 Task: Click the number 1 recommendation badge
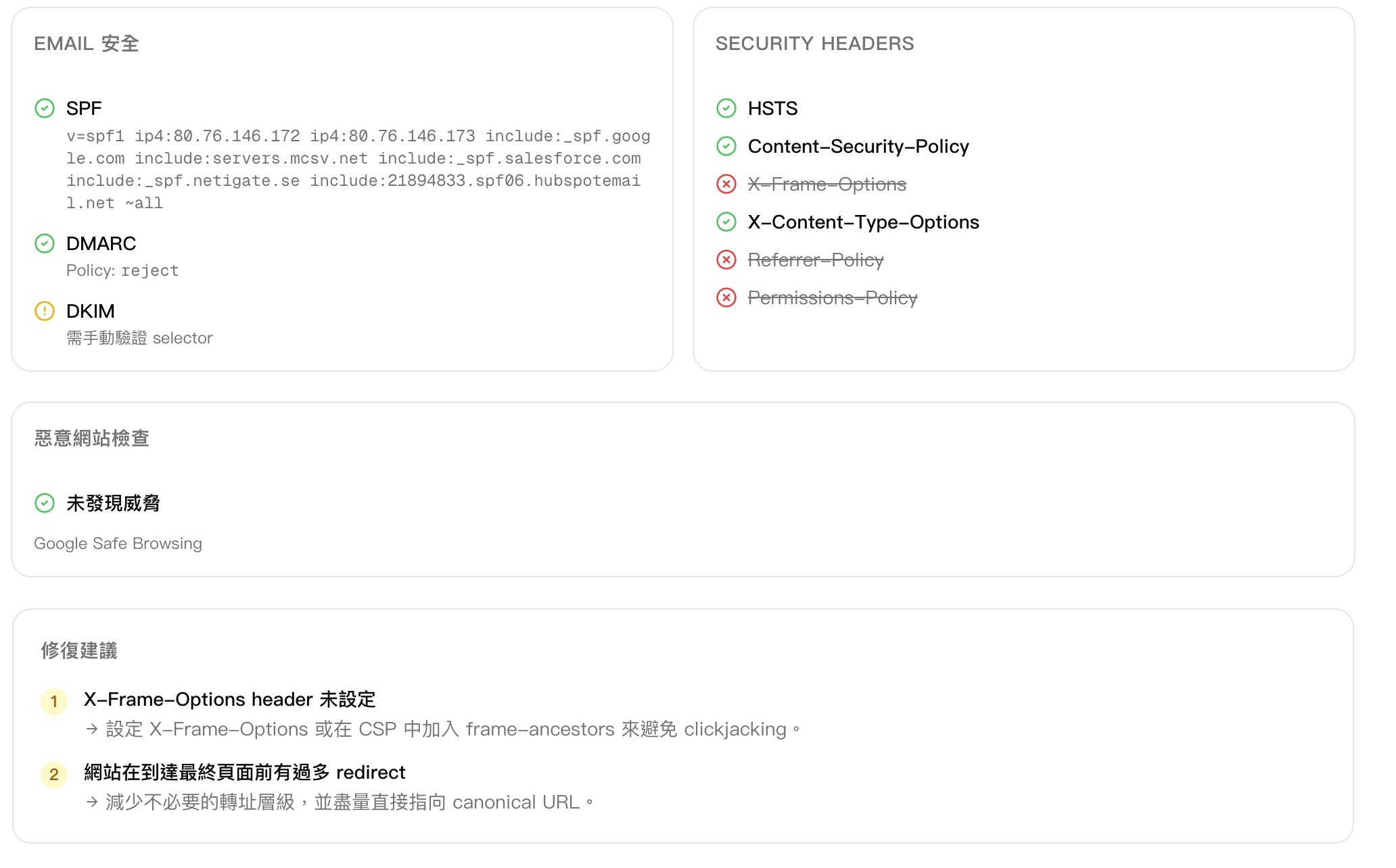click(x=54, y=701)
